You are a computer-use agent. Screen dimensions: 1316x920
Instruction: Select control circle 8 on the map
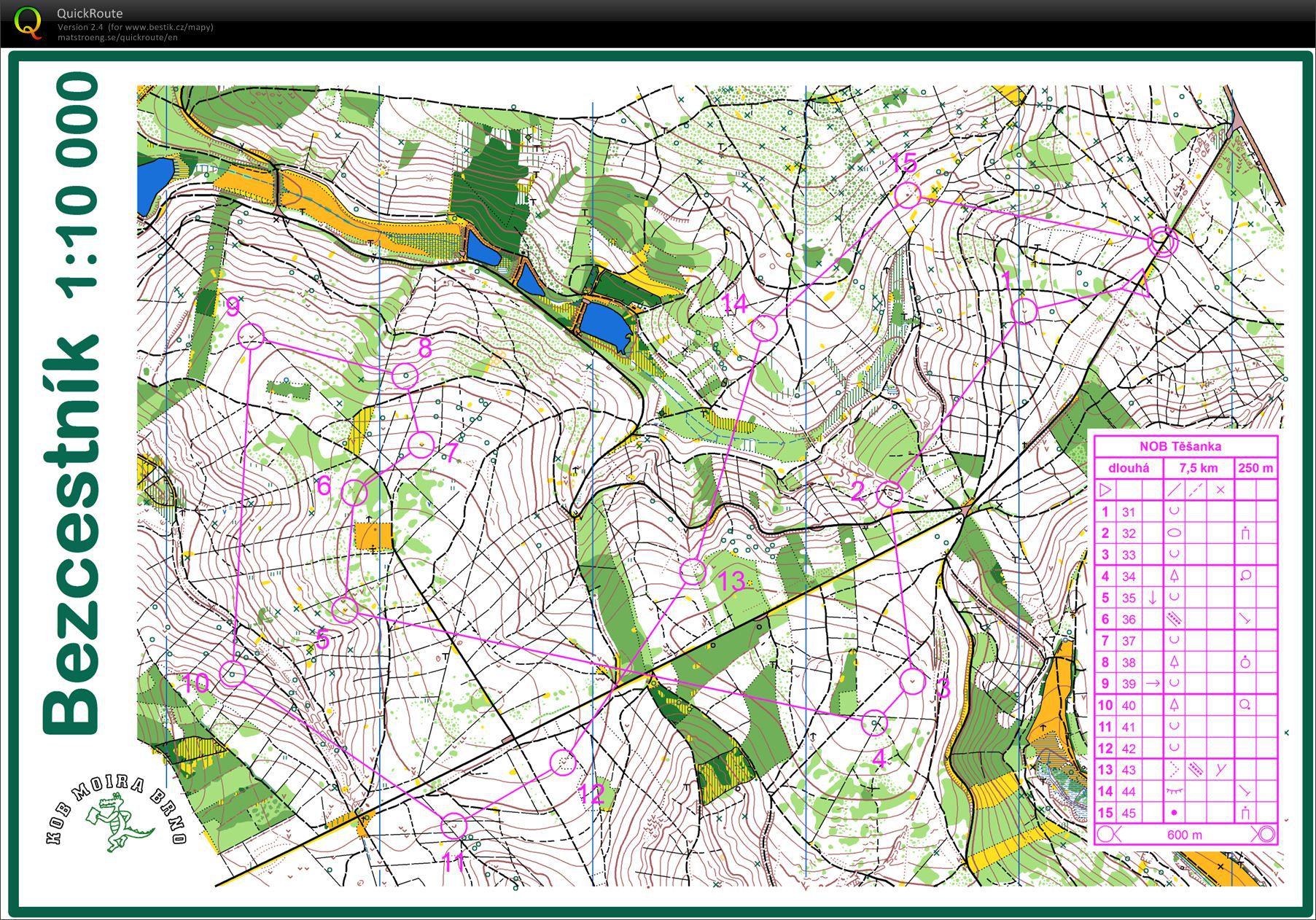point(405,376)
